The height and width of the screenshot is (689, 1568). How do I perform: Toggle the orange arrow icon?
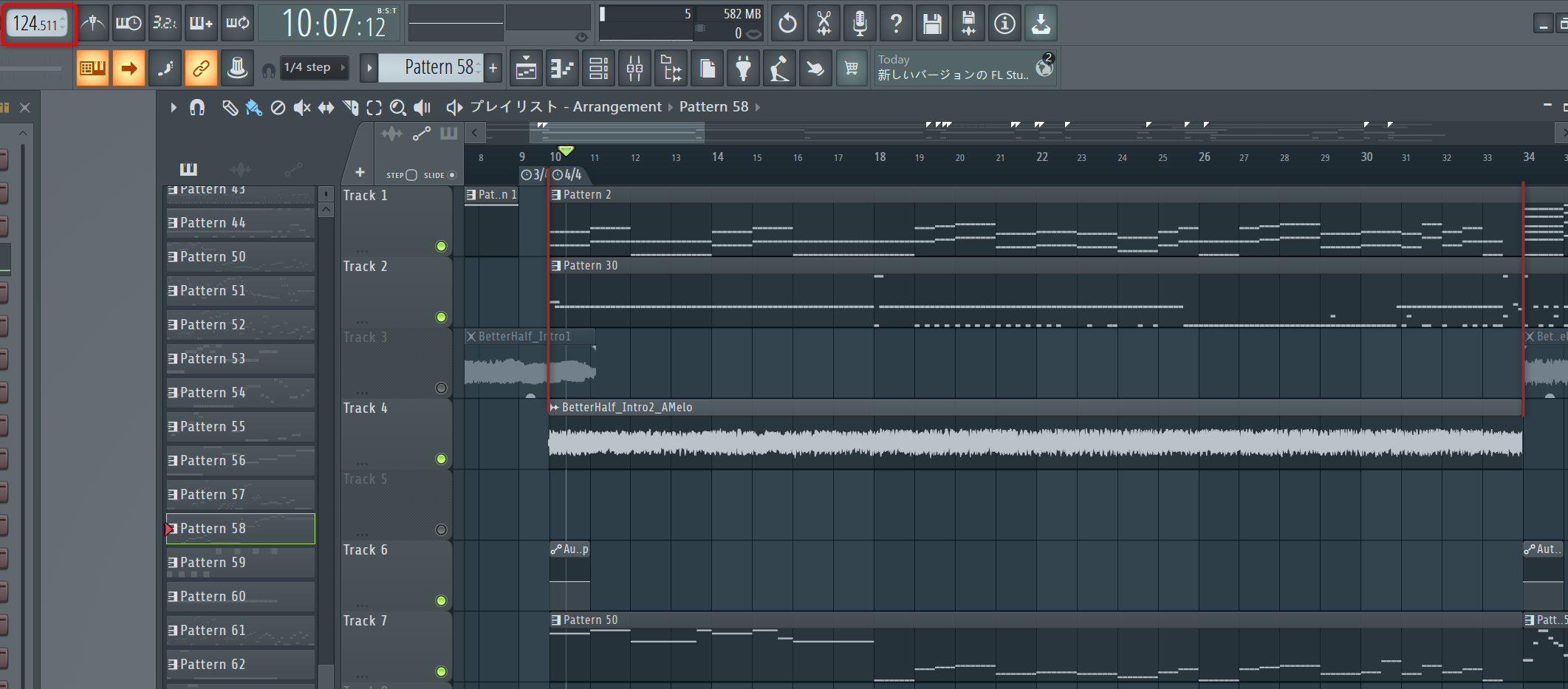click(129, 69)
